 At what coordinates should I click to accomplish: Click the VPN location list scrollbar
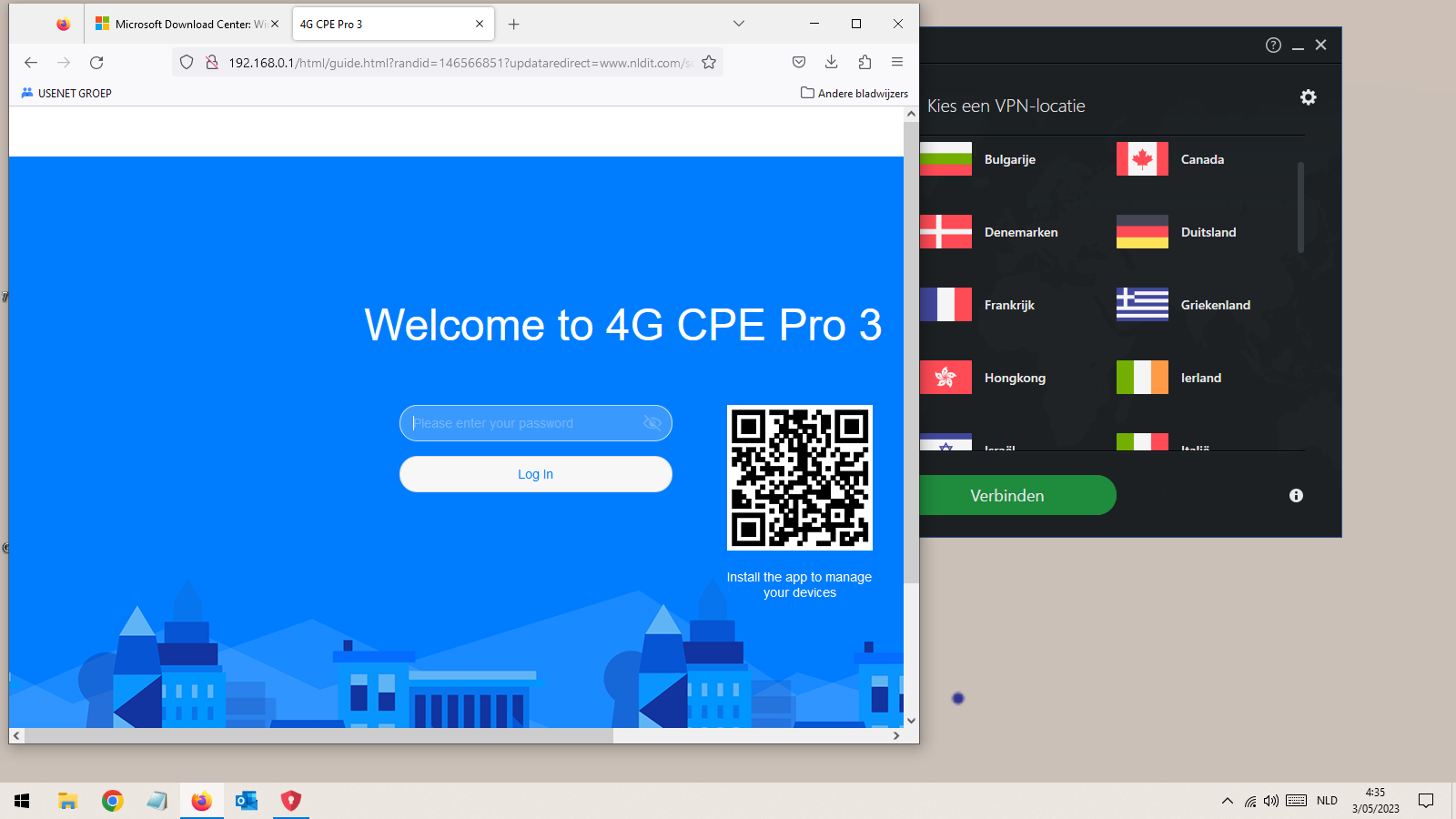click(1300, 207)
